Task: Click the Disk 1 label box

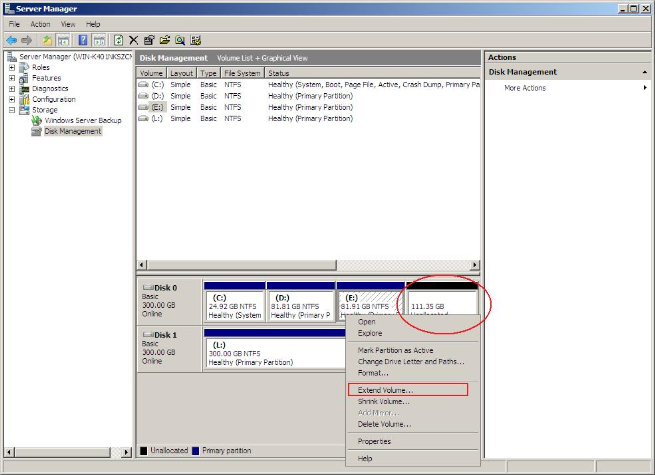Action: (169, 349)
